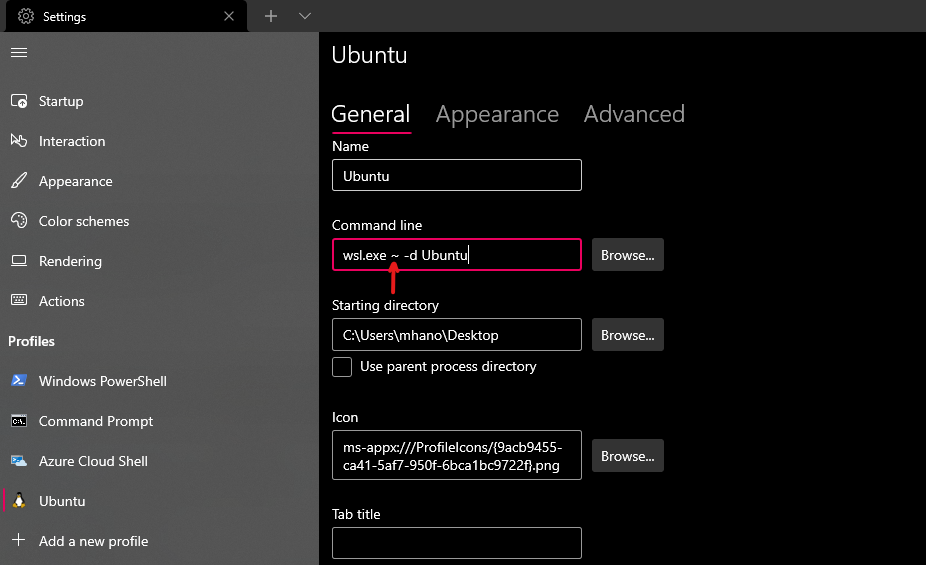926x565 pixels.
Task: Switch to the profile Appearance tab
Action: point(497,114)
